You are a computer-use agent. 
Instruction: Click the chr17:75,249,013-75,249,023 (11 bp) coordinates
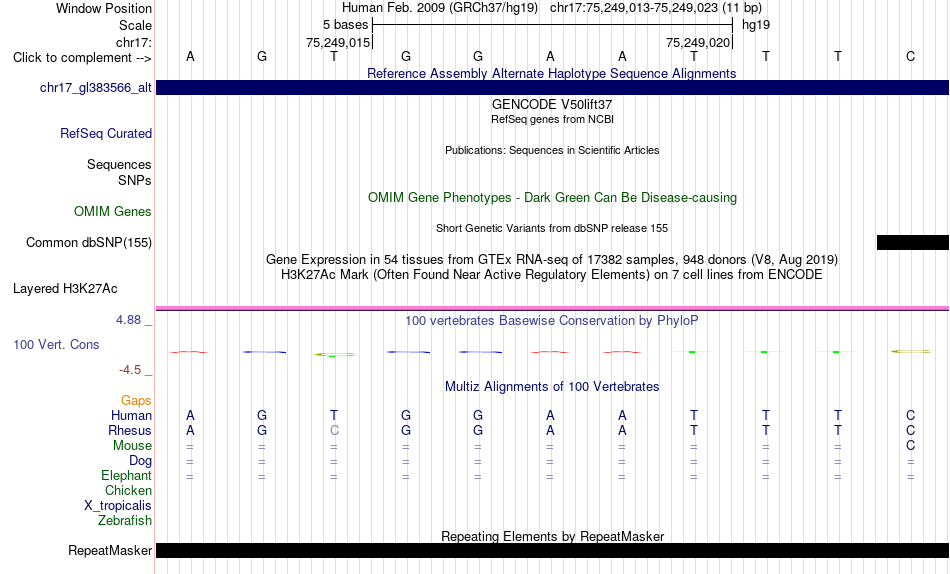(x=656, y=8)
